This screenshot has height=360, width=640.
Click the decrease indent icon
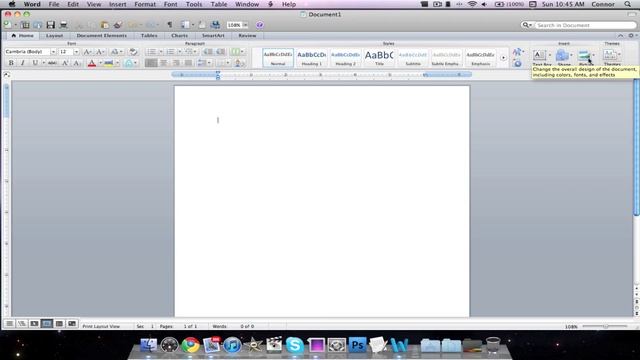(x=208, y=52)
